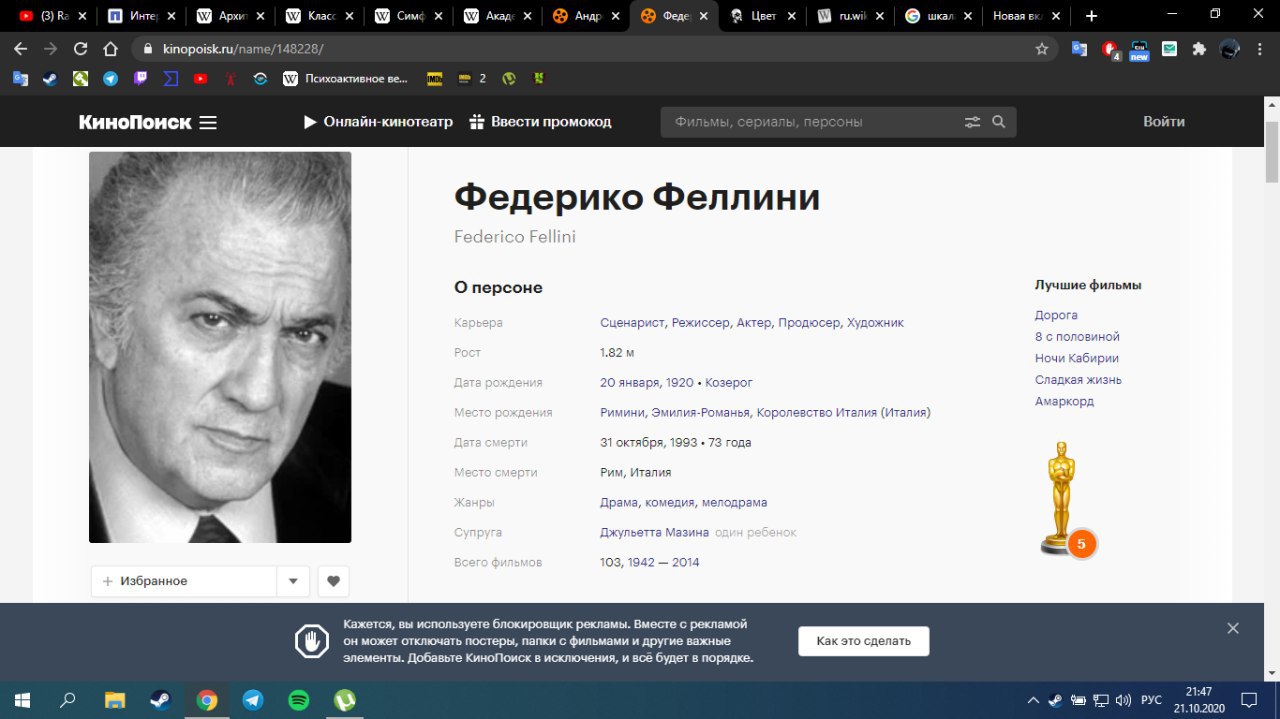The image size is (1280, 719).
Task: Open the Римини birthplace link
Action: click(622, 413)
